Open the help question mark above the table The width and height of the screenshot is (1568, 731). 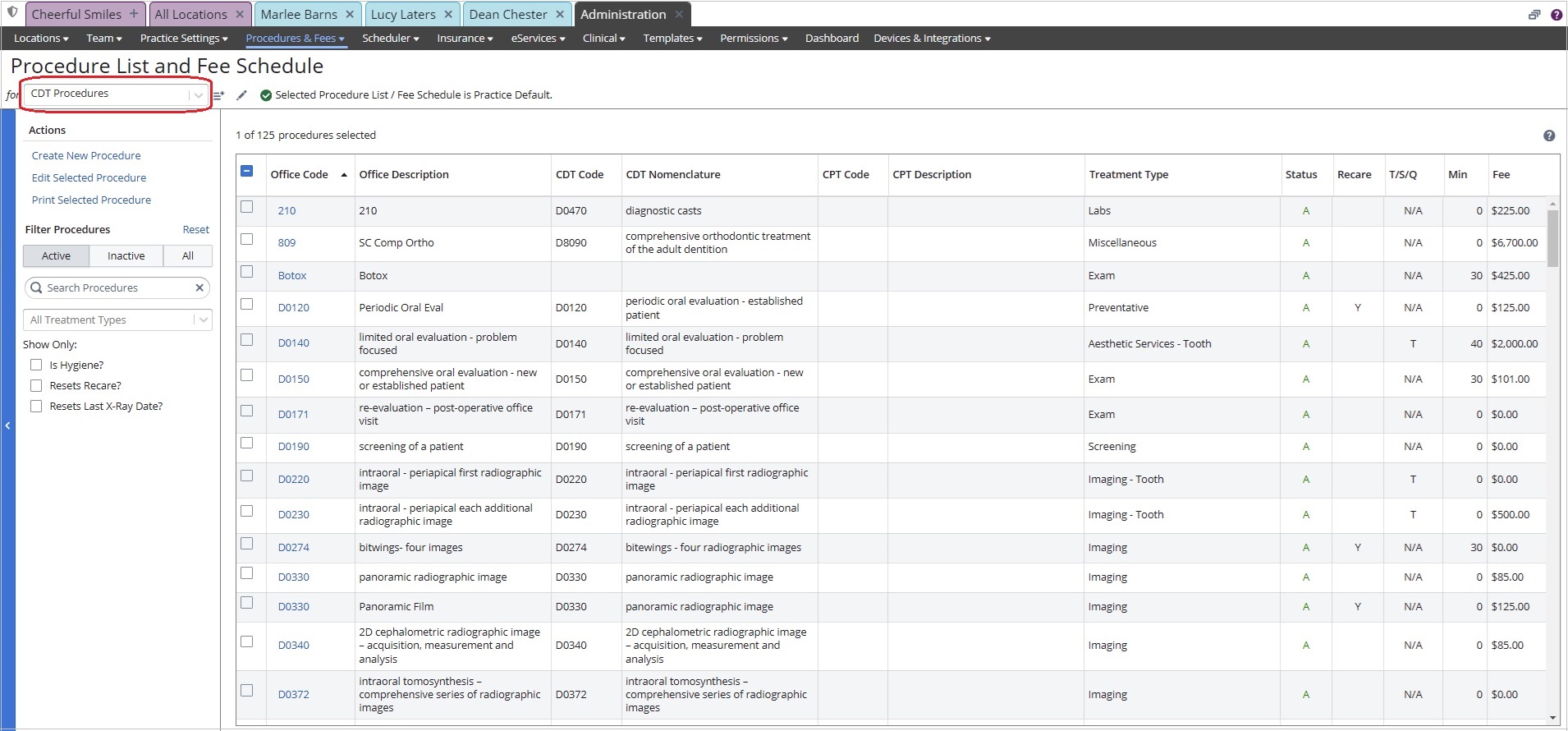click(1549, 136)
